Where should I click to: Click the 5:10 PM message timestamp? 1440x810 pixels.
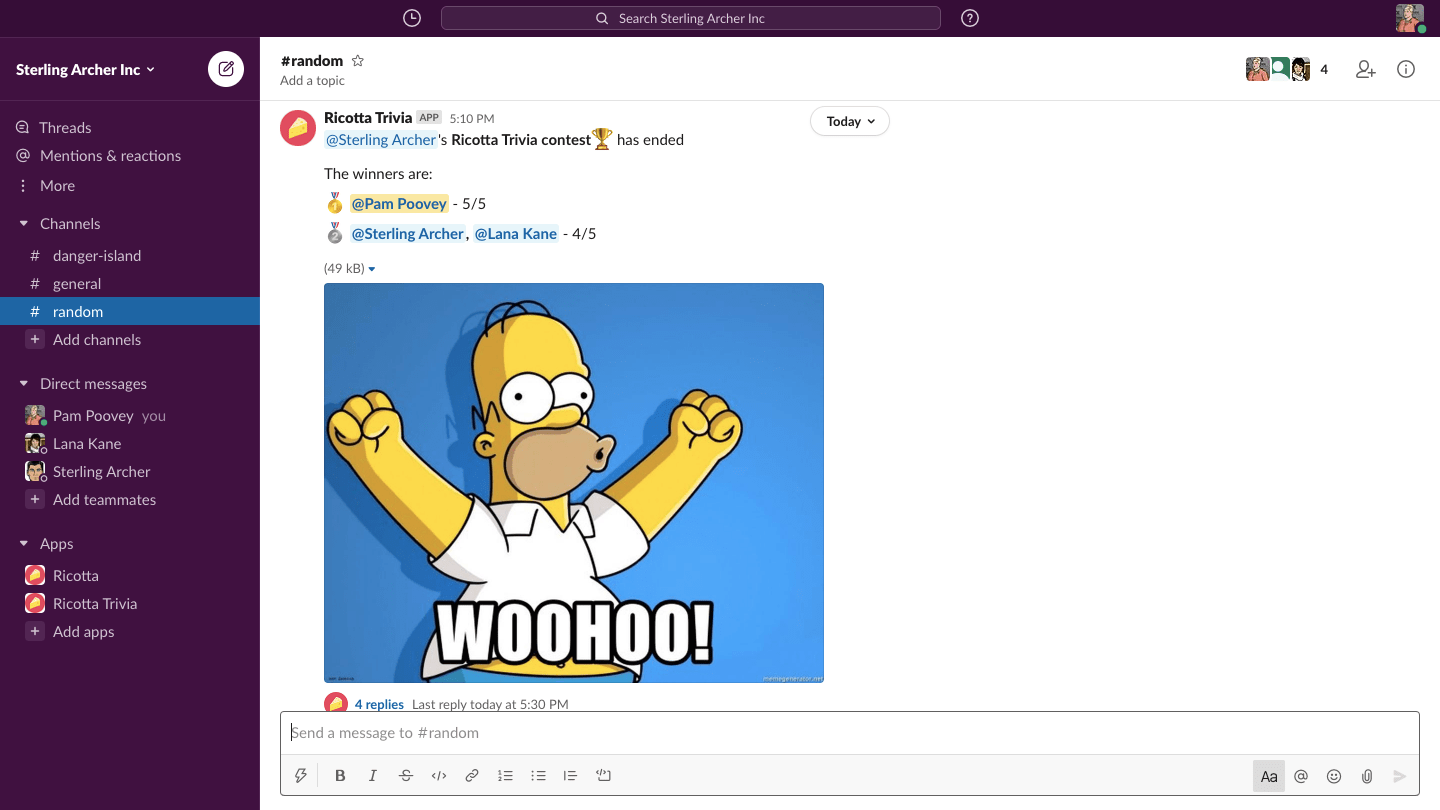(x=472, y=119)
